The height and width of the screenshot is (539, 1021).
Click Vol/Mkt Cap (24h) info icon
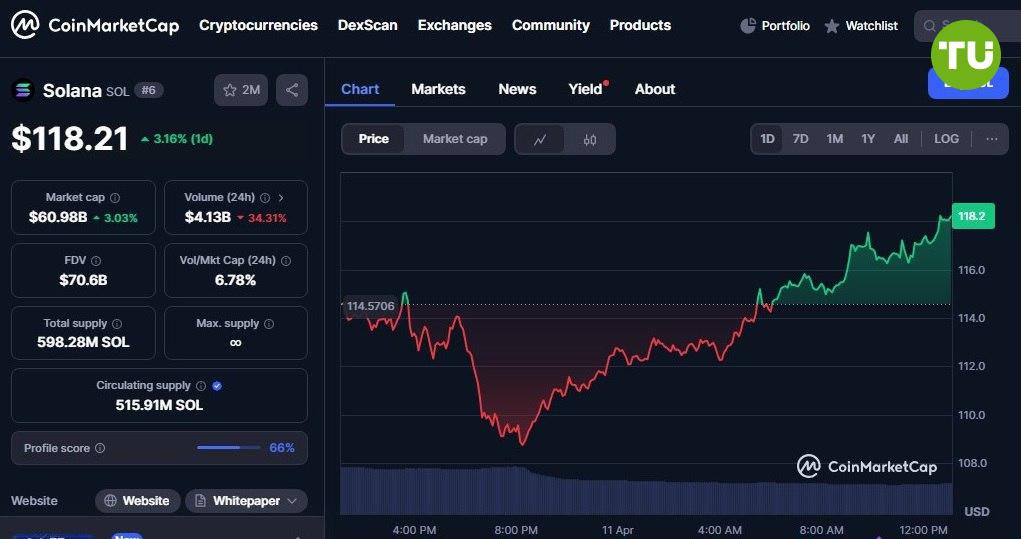tap(286, 260)
